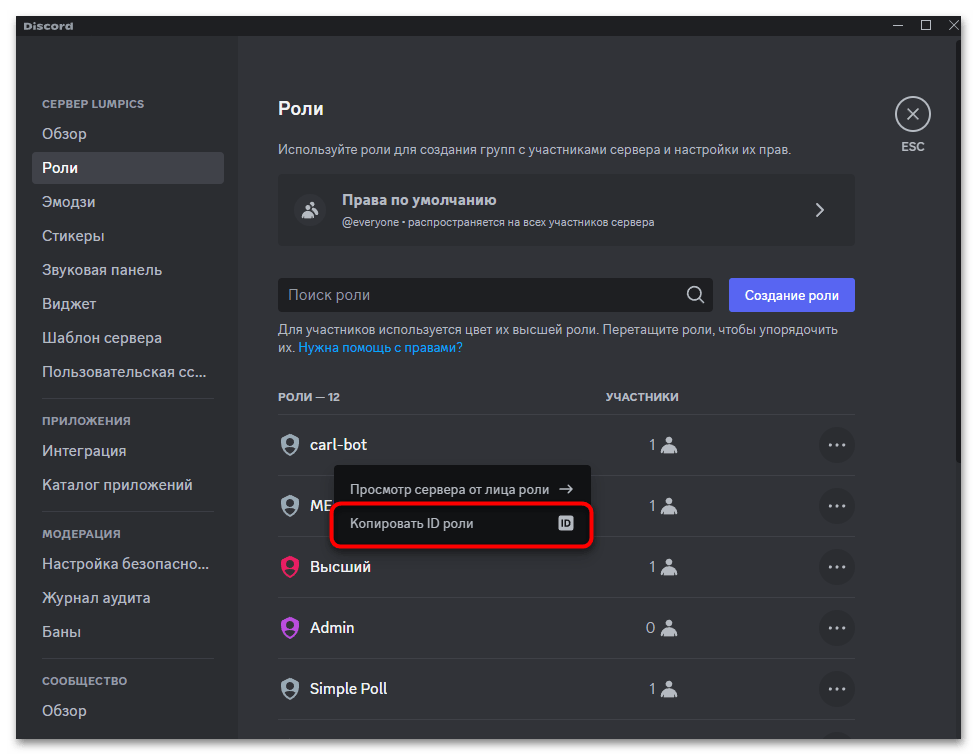
Task: Open the Simple Poll role row
Action: (348, 689)
